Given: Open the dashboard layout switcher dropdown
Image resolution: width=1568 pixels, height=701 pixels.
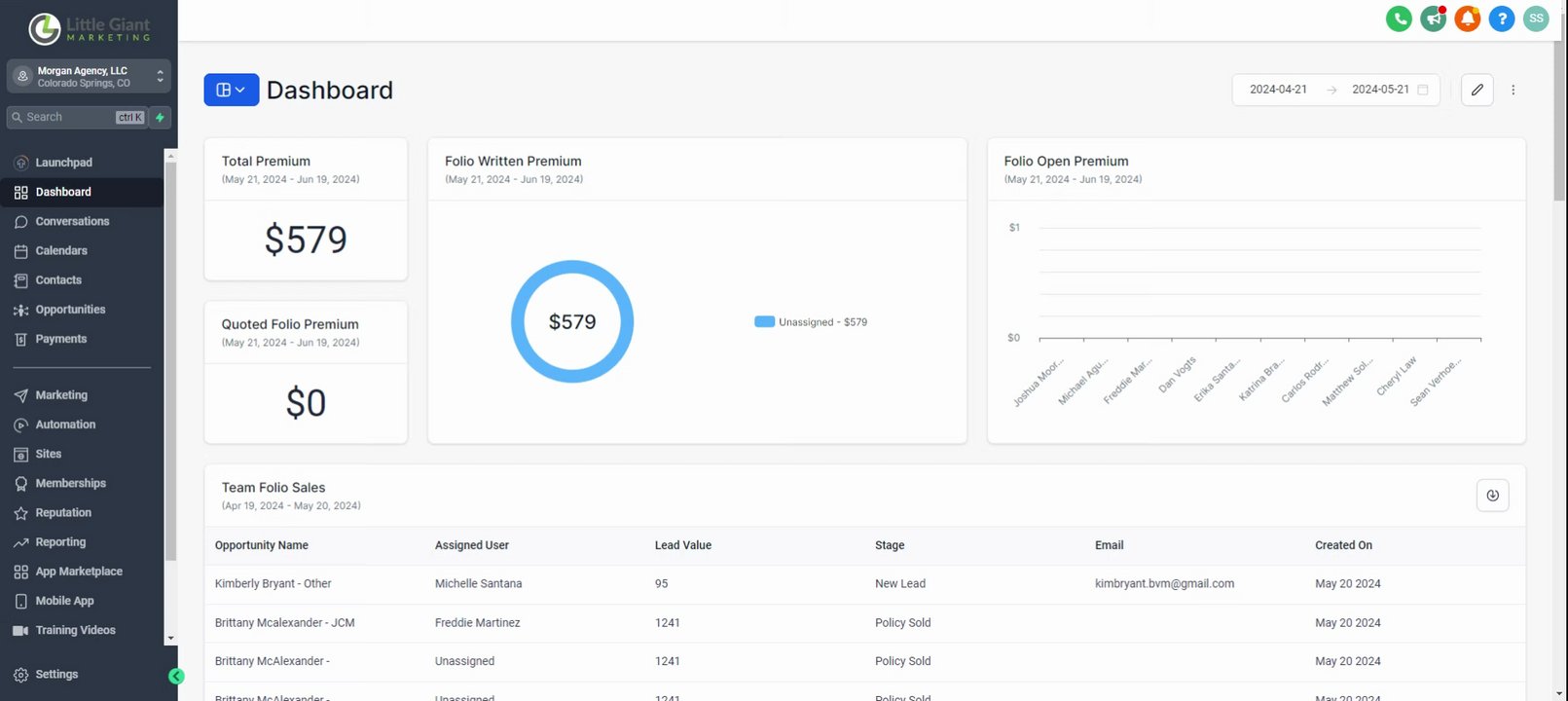Looking at the screenshot, I should pyautogui.click(x=231, y=90).
